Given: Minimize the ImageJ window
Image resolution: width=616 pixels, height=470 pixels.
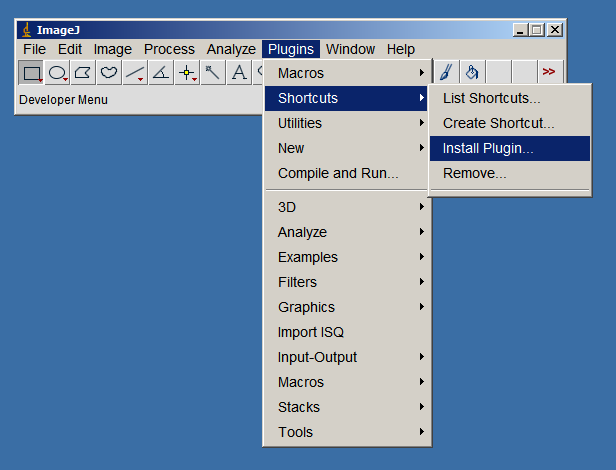Looking at the screenshot, I should pos(520,30).
